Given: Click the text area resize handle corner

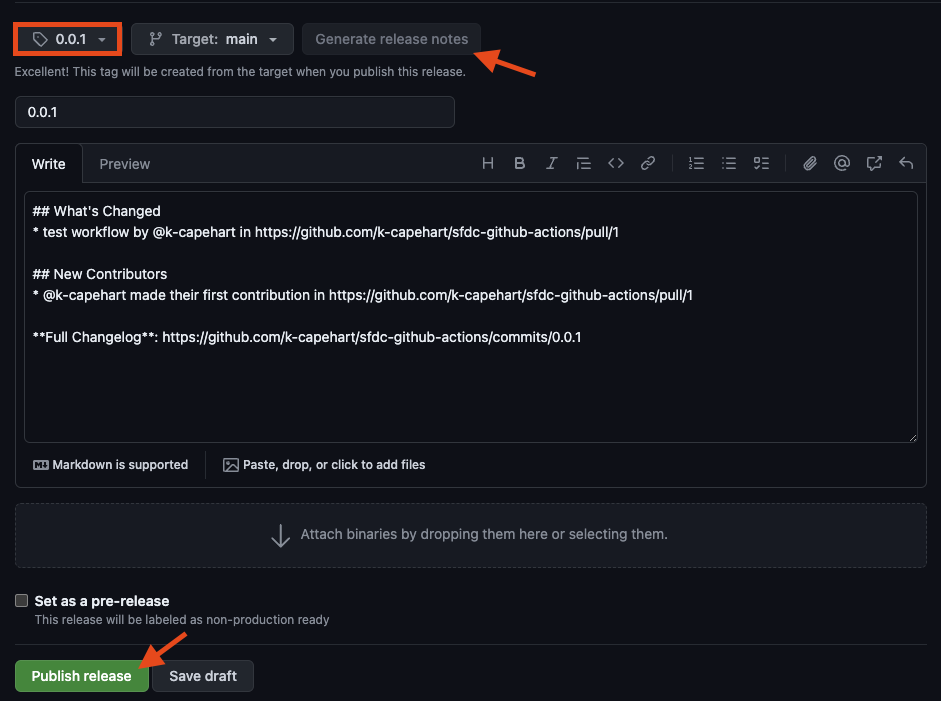Looking at the screenshot, I should pyautogui.click(x=913, y=438).
